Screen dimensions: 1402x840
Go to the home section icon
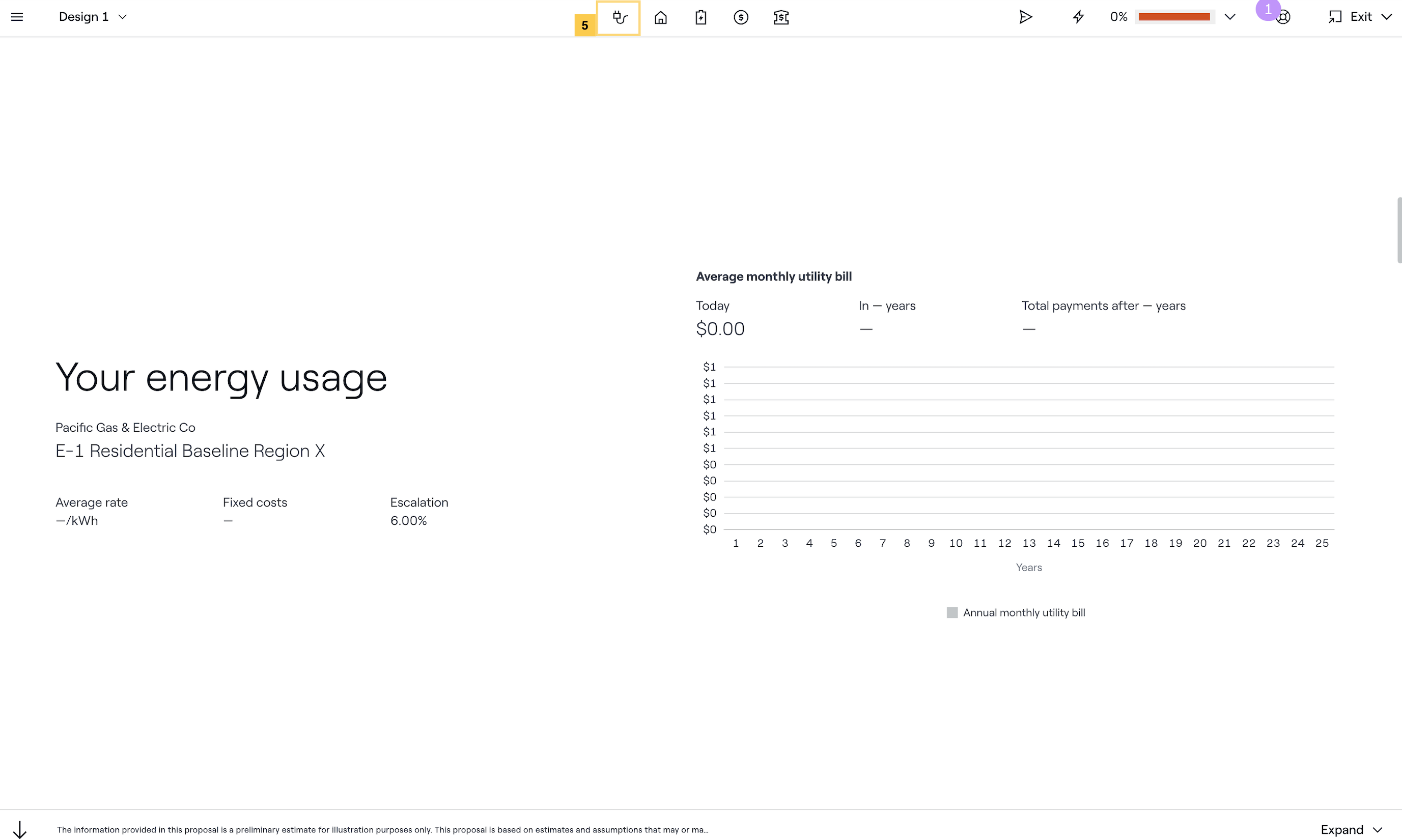pos(660,17)
